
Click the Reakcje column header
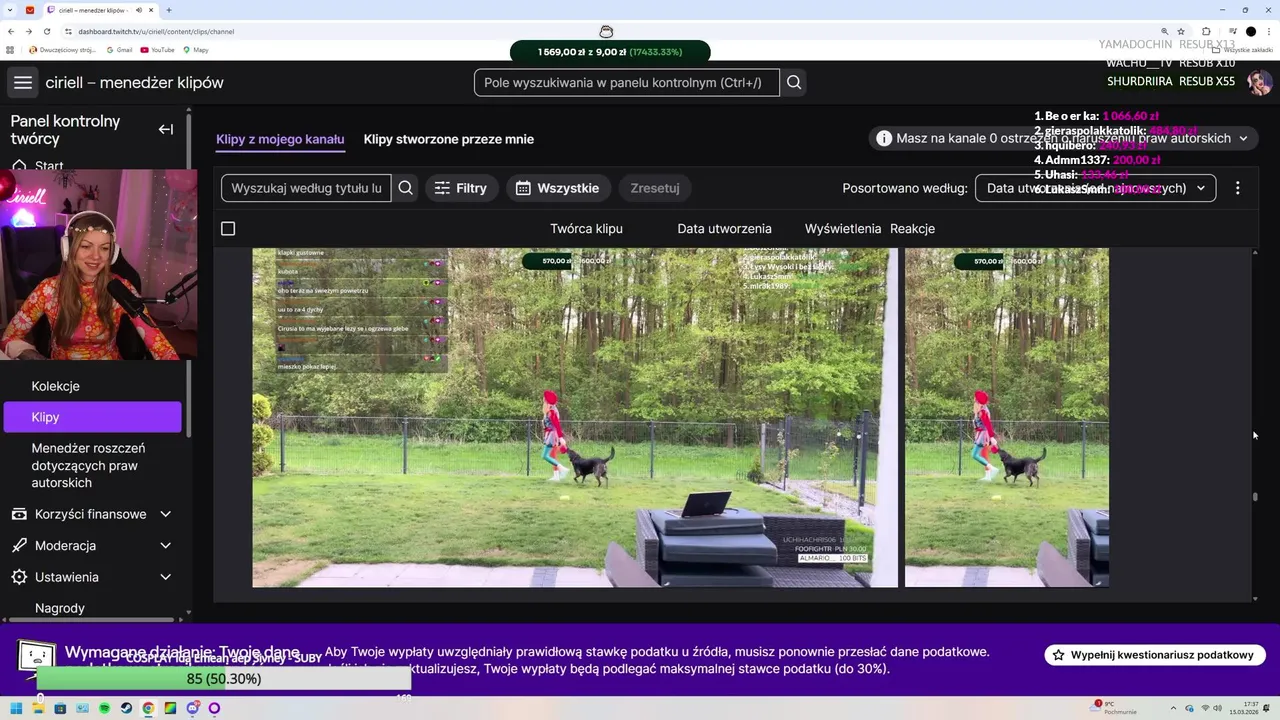tap(912, 229)
